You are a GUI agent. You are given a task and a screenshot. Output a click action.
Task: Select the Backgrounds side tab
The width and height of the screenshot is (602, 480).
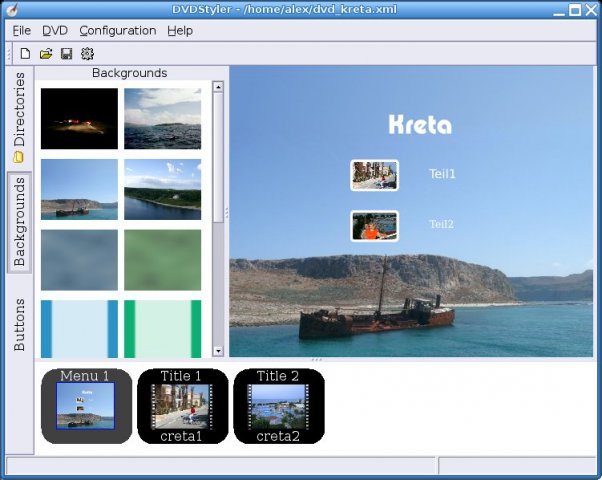click(19, 222)
